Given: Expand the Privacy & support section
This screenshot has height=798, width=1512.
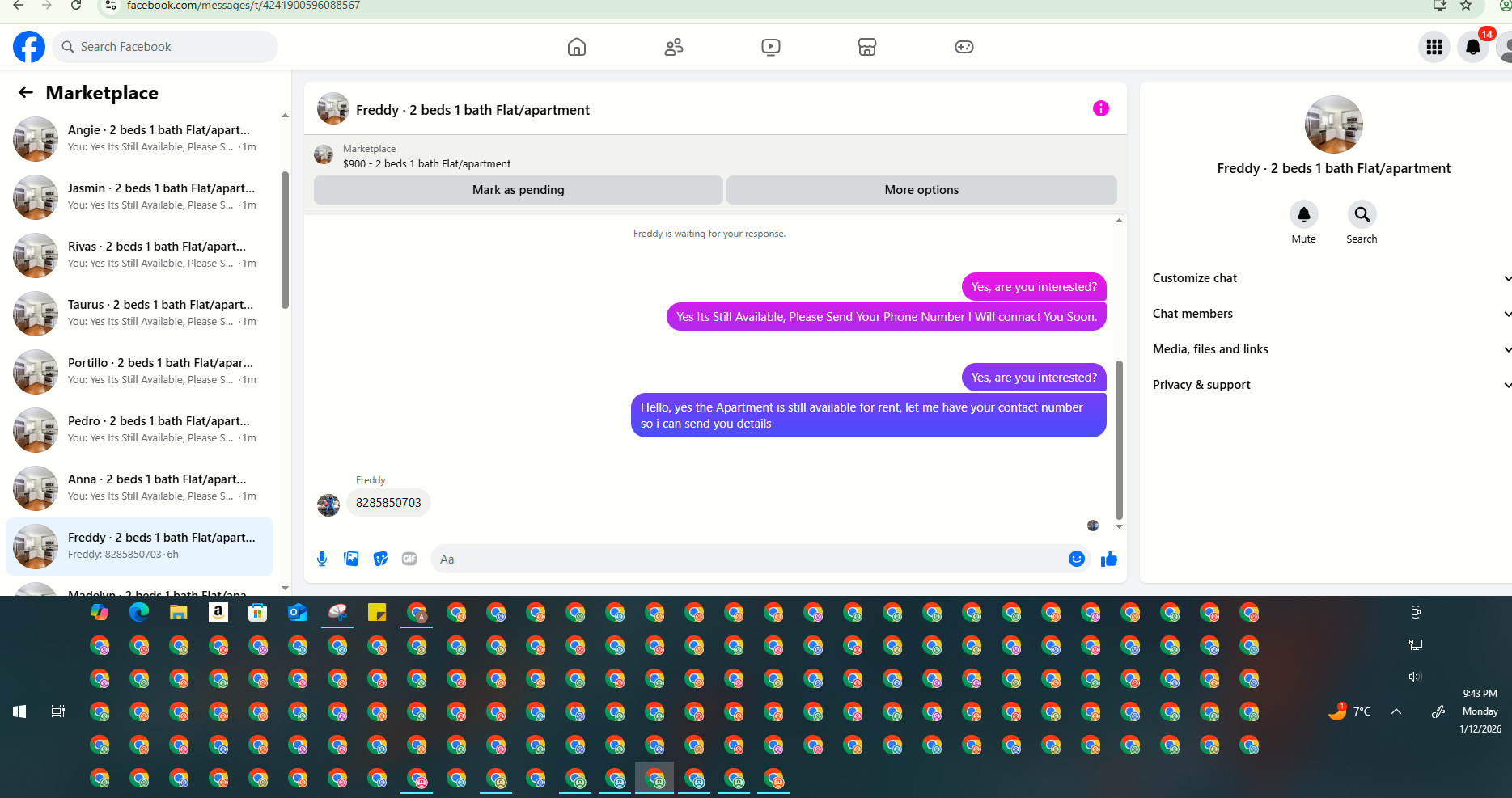Looking at the screenshot, I should (x=1332, y=385).
